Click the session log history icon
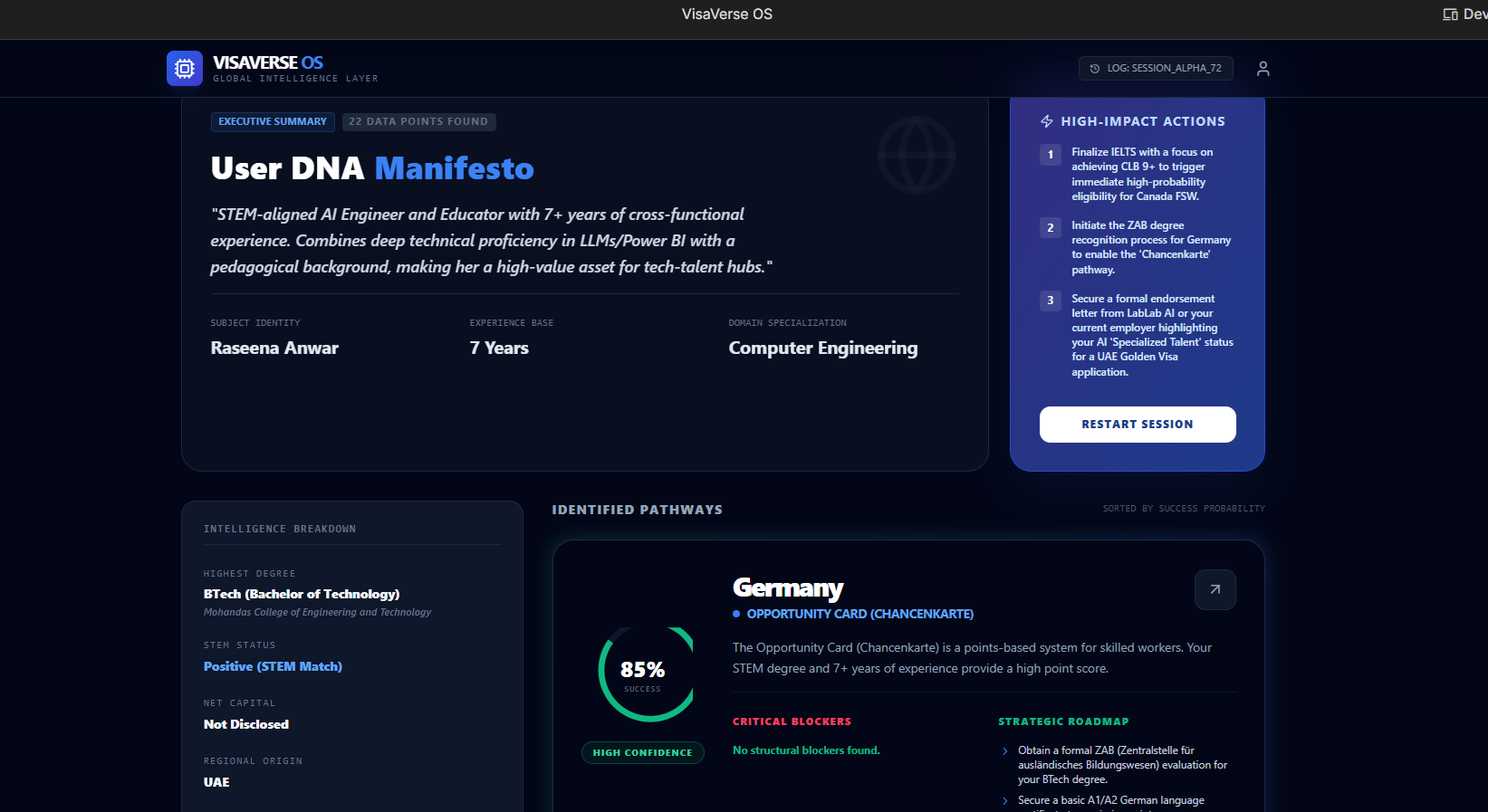Image resolution: width=1488 pixels, height=812 pixels. (x=1095, y=69)
